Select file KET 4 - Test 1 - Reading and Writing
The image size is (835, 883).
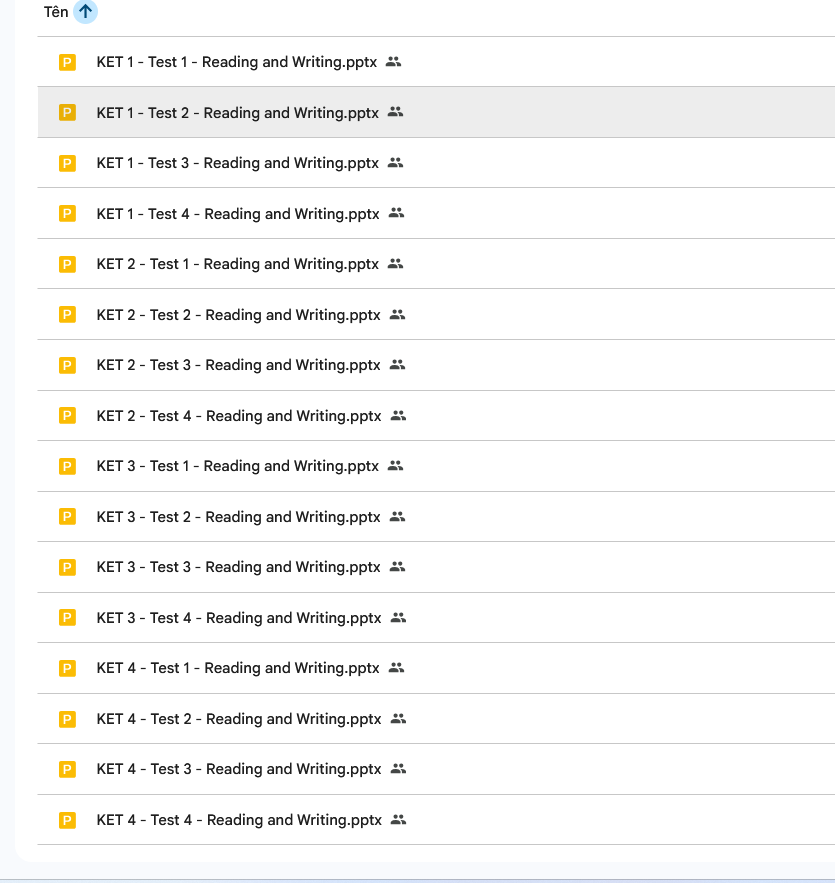coord(238,668)
